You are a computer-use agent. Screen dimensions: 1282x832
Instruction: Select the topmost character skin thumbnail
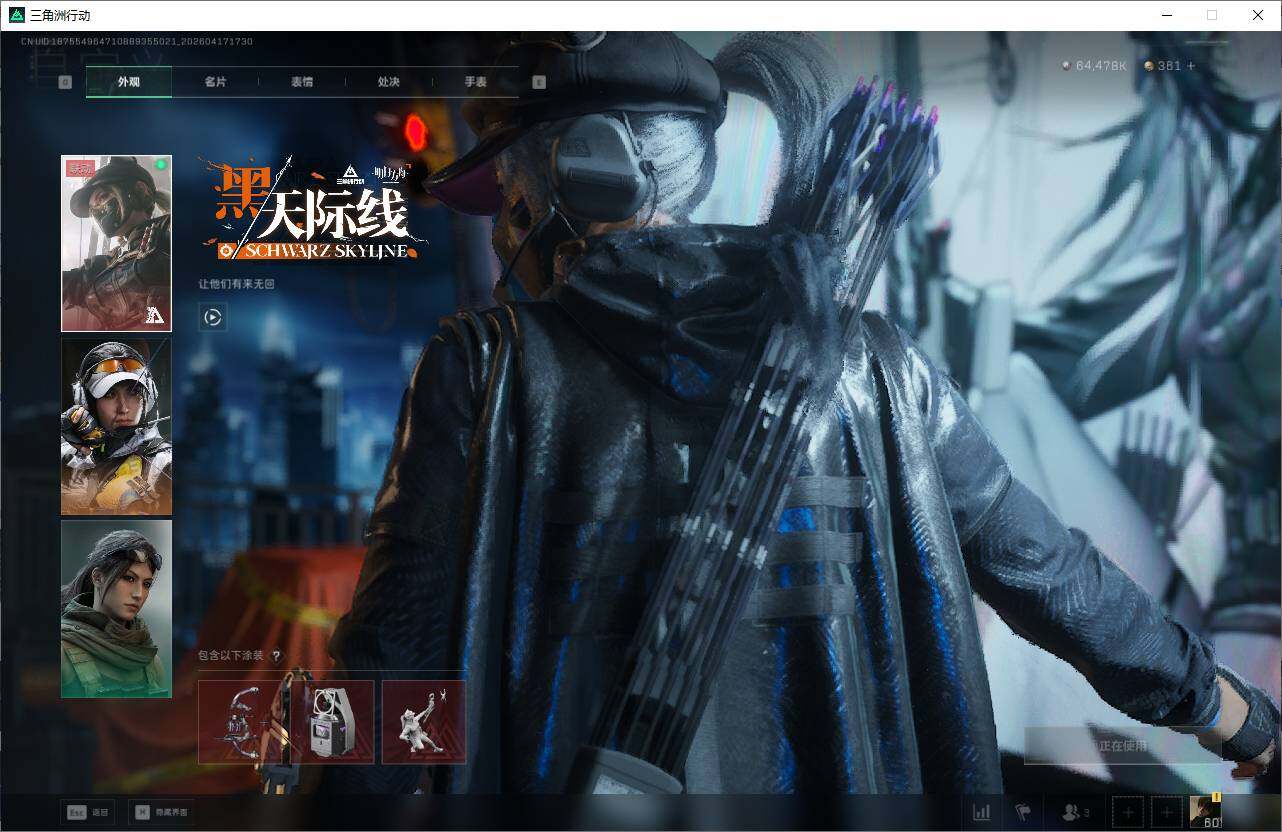click(x=116, y=242)
